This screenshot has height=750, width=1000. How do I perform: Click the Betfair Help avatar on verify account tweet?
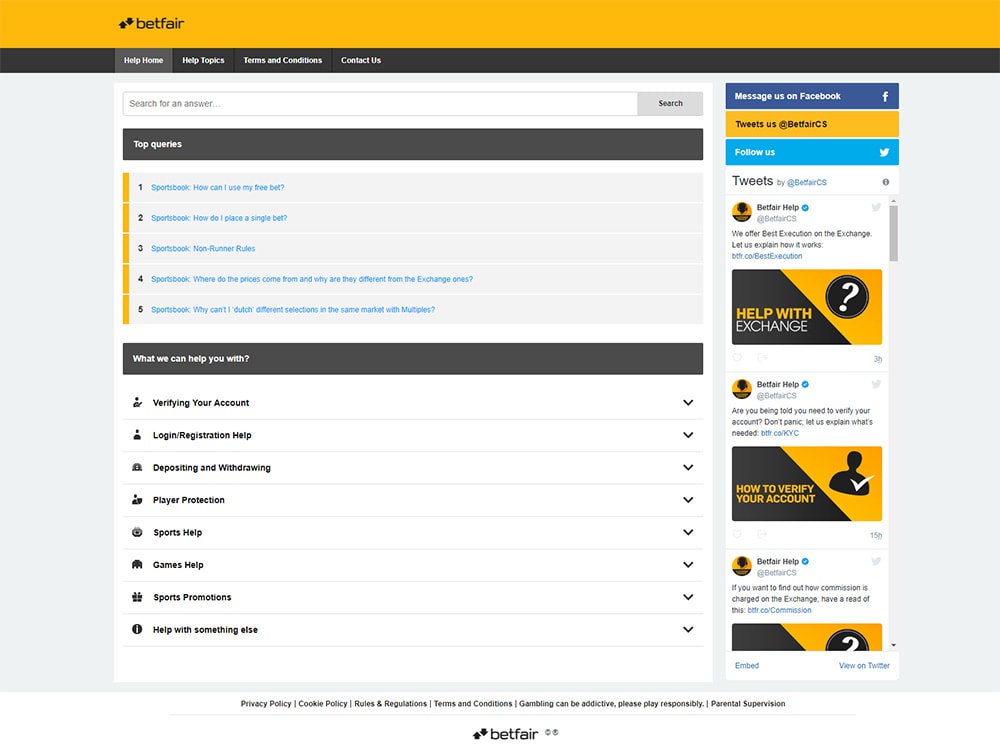point(742,388)
